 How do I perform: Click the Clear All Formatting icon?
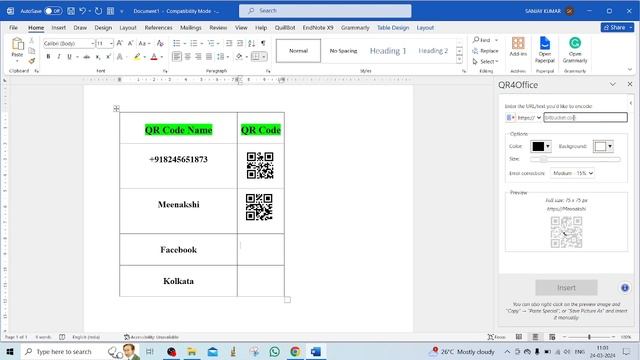pyautogui.click(x=160, y=43)
